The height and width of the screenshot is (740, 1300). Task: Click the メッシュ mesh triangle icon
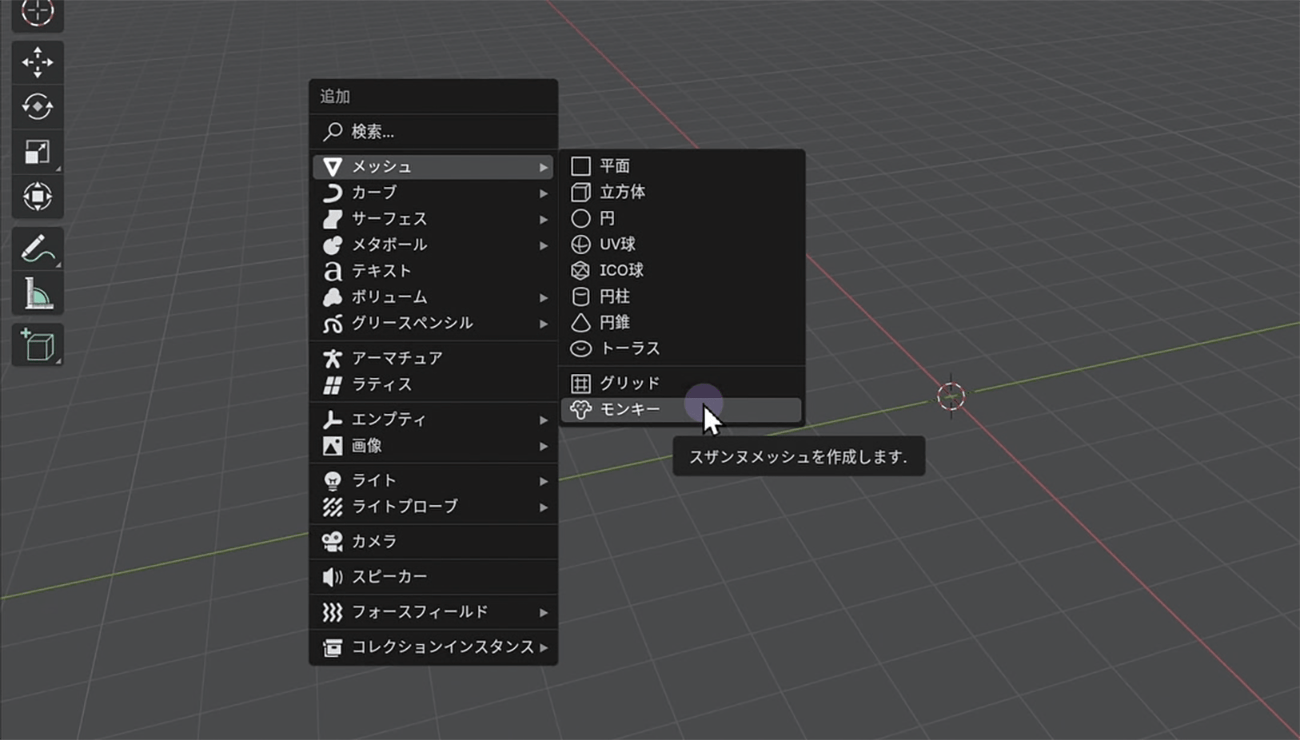coord(333,167)
